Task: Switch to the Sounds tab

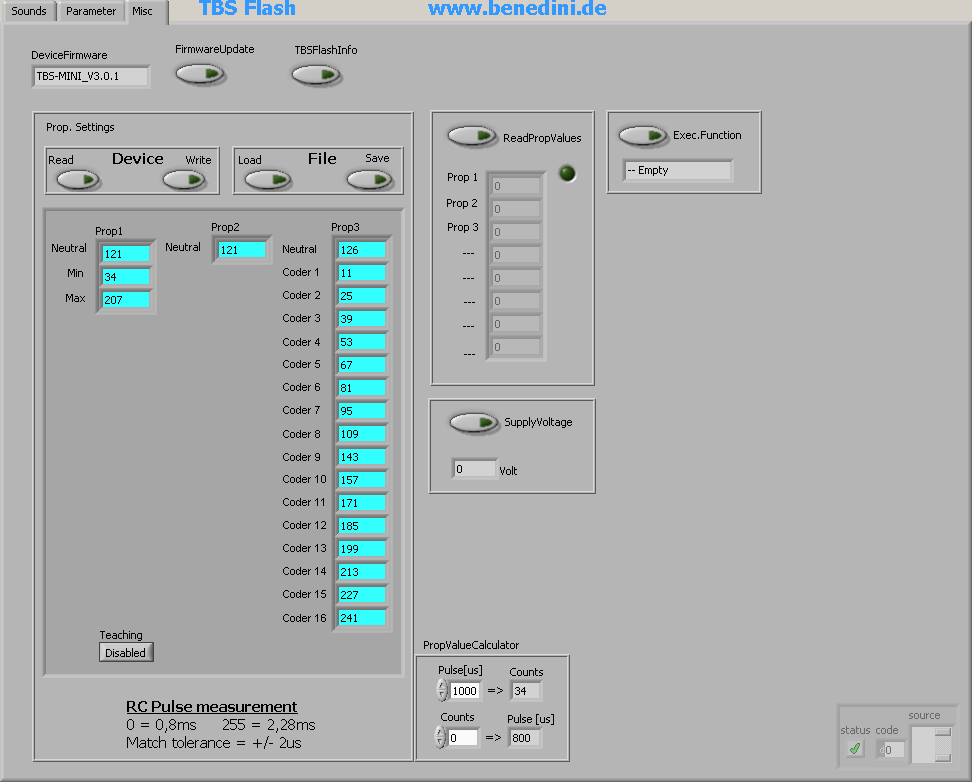Action: point(29,11)
